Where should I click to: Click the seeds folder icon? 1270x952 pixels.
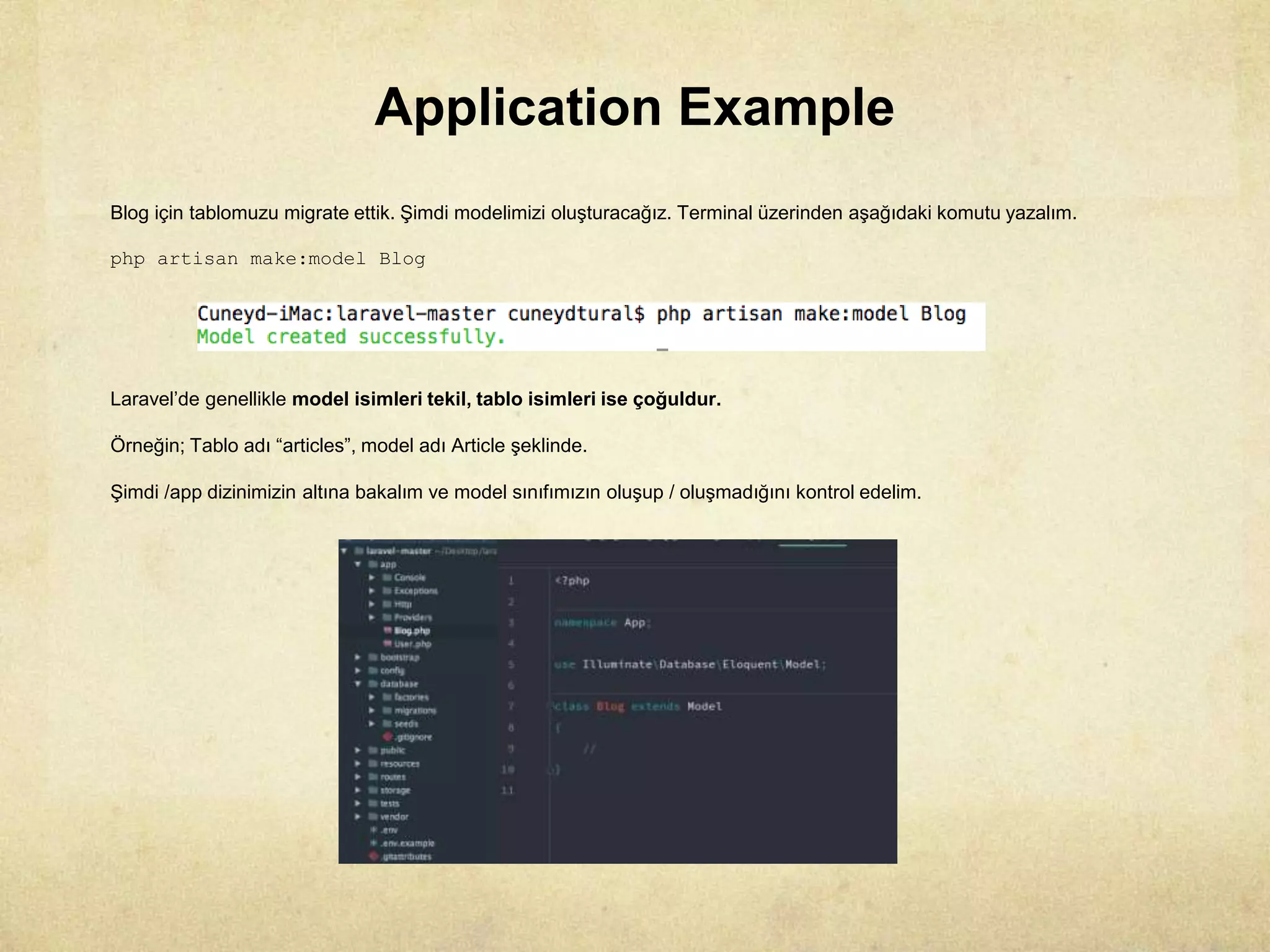click(387, 724)
